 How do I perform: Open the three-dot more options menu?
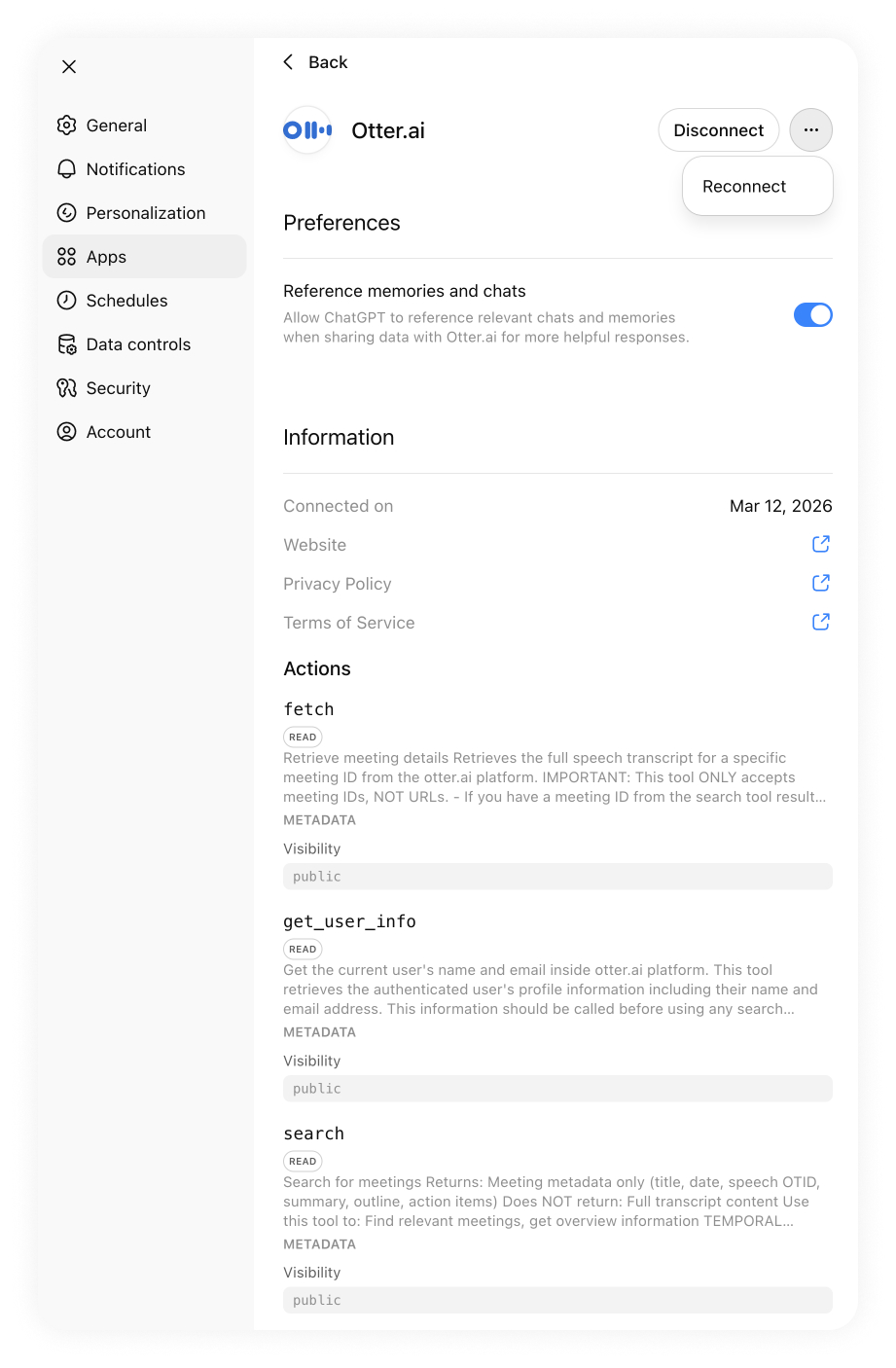[810, 130]
